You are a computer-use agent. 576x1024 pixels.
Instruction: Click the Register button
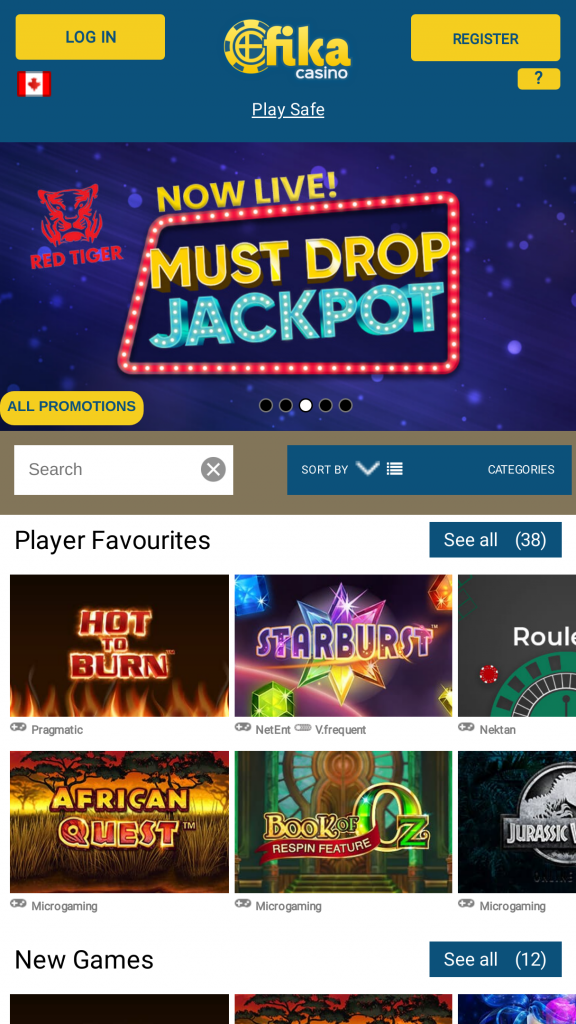[x=485, y=38]
